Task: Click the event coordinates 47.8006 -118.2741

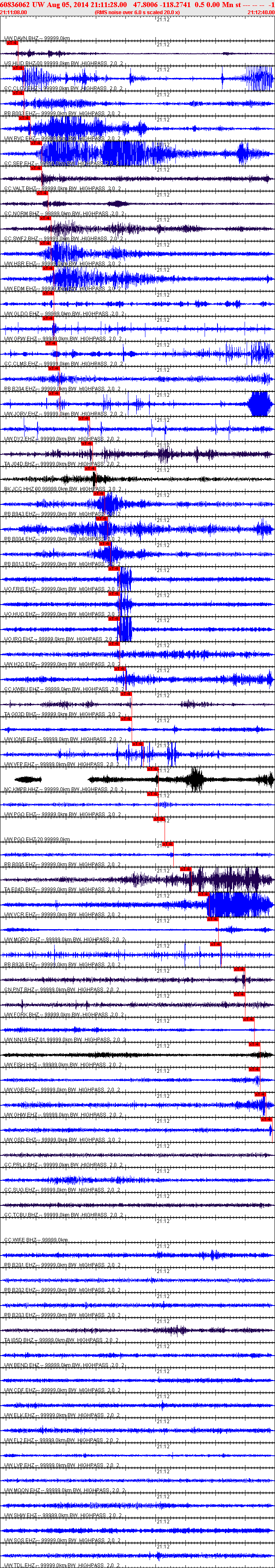Action: [x=162, y=4]
